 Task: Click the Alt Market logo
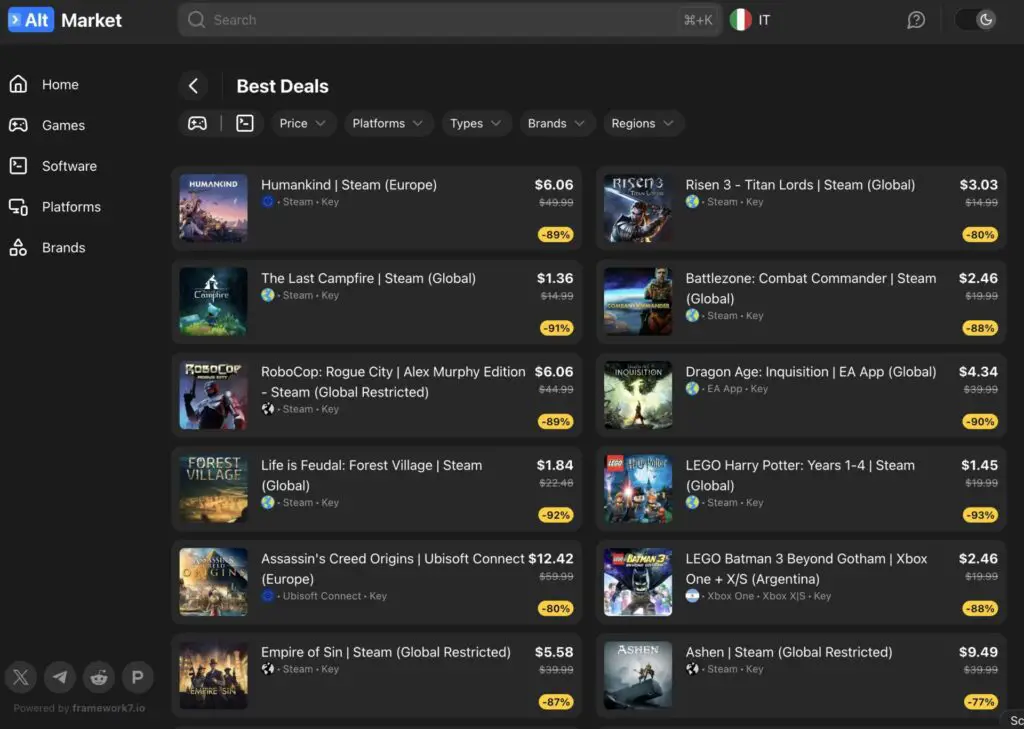(66, 19)
